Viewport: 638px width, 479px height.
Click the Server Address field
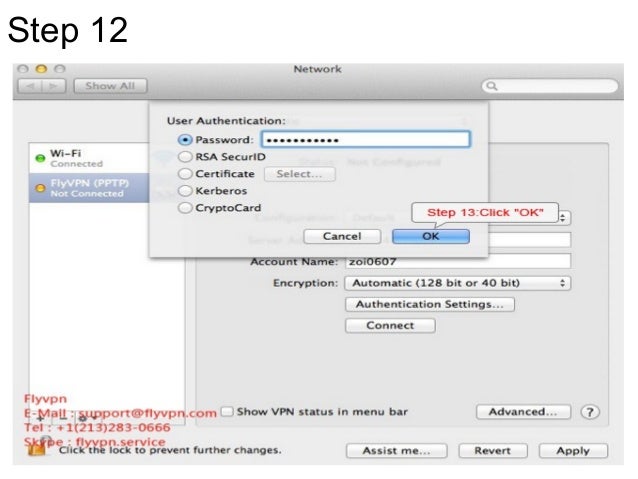coord(529,239)
